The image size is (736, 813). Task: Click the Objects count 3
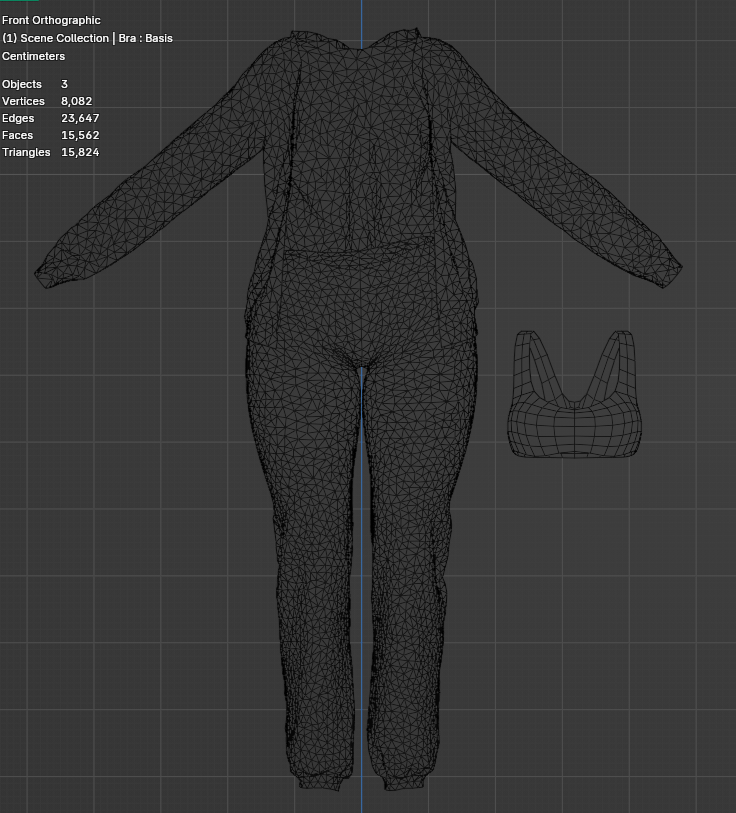[64, 84]
